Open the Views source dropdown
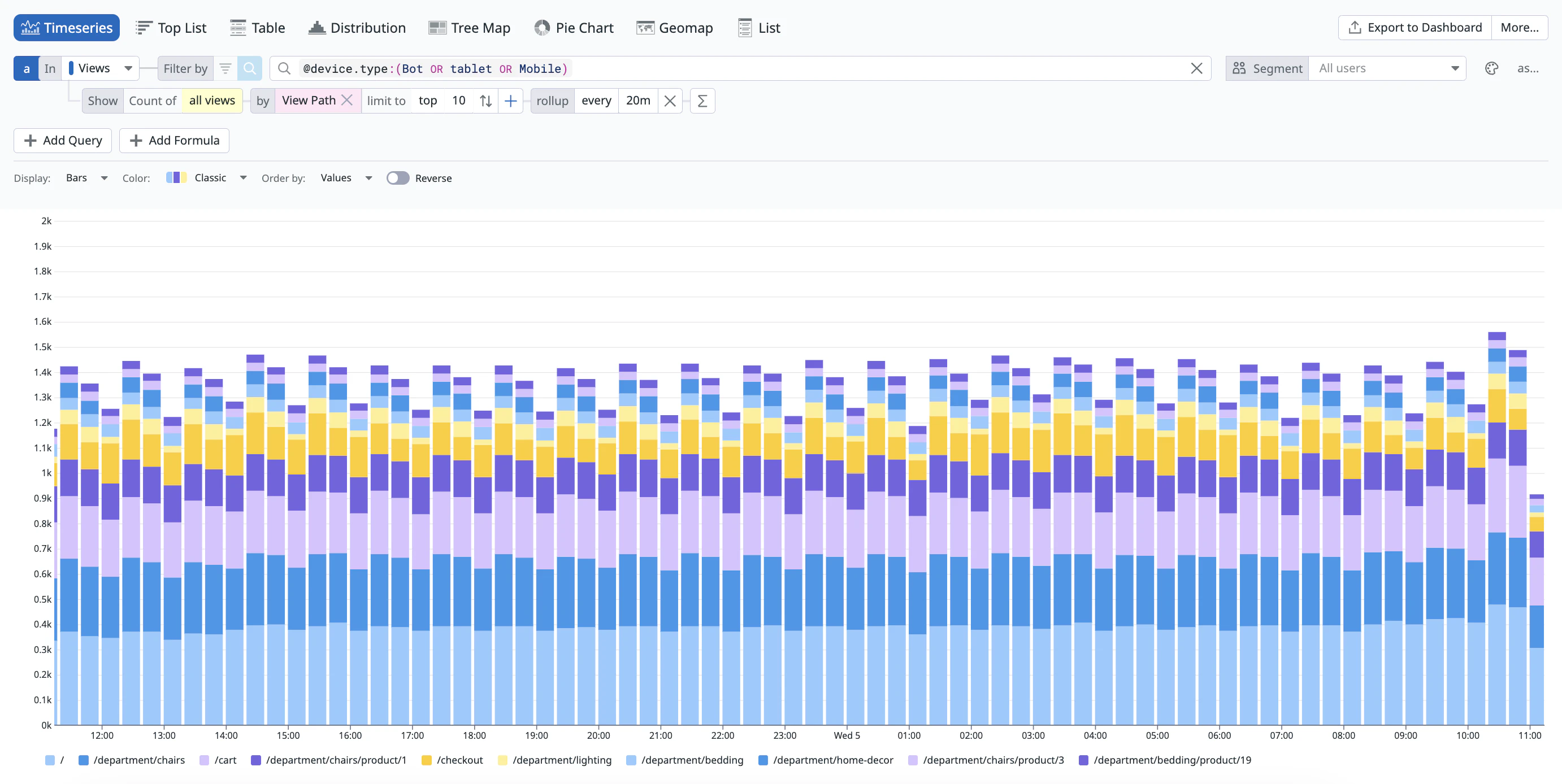Image resolution: width=1562 pixels, height=784 pixels. click(101, 68)
